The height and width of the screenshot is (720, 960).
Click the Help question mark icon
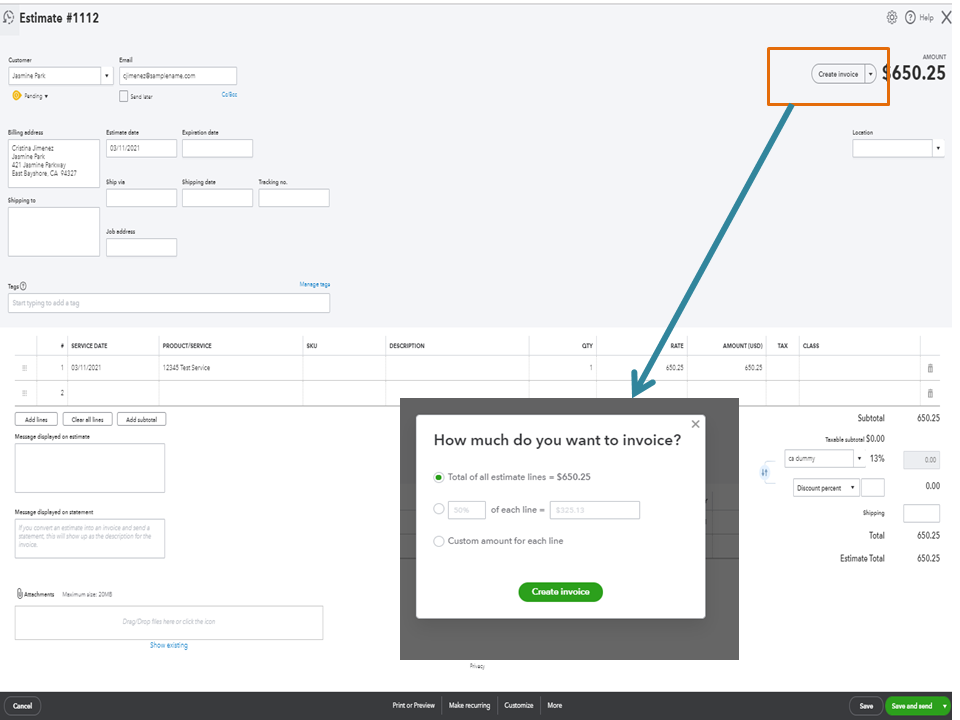tap(910, 18)
